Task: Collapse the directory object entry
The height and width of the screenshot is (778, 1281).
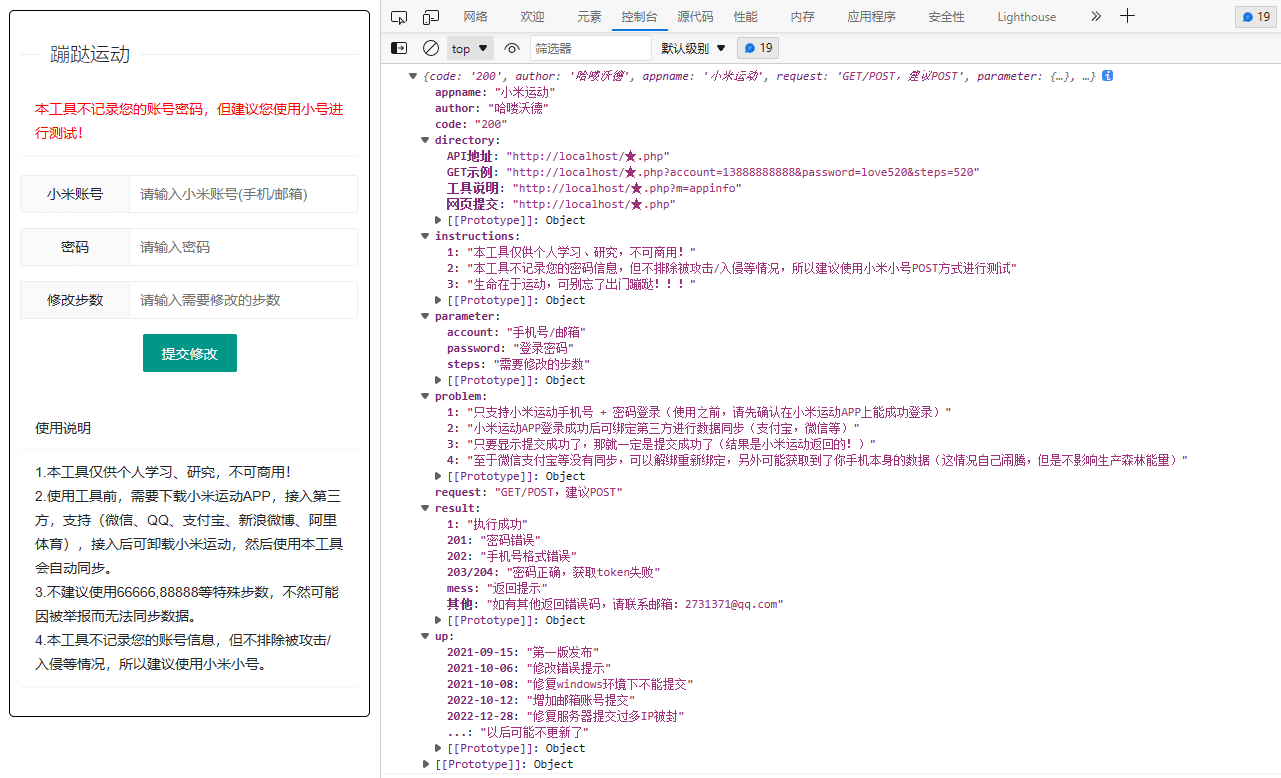Action: [424, 139]
